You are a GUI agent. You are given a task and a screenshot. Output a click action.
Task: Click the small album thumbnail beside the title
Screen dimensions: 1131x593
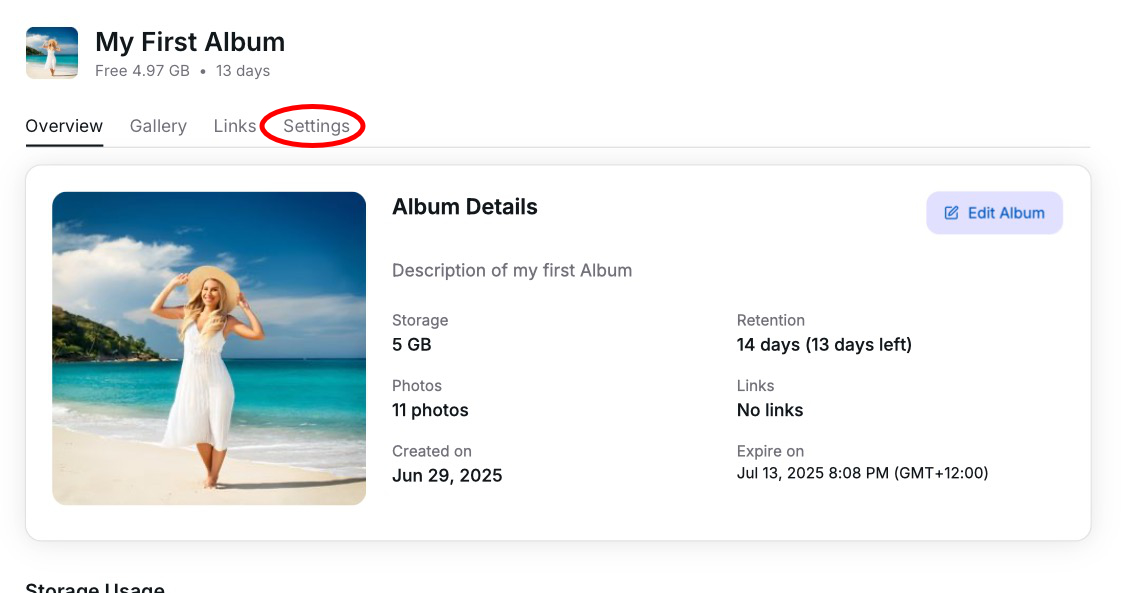(x=52, y=53)
